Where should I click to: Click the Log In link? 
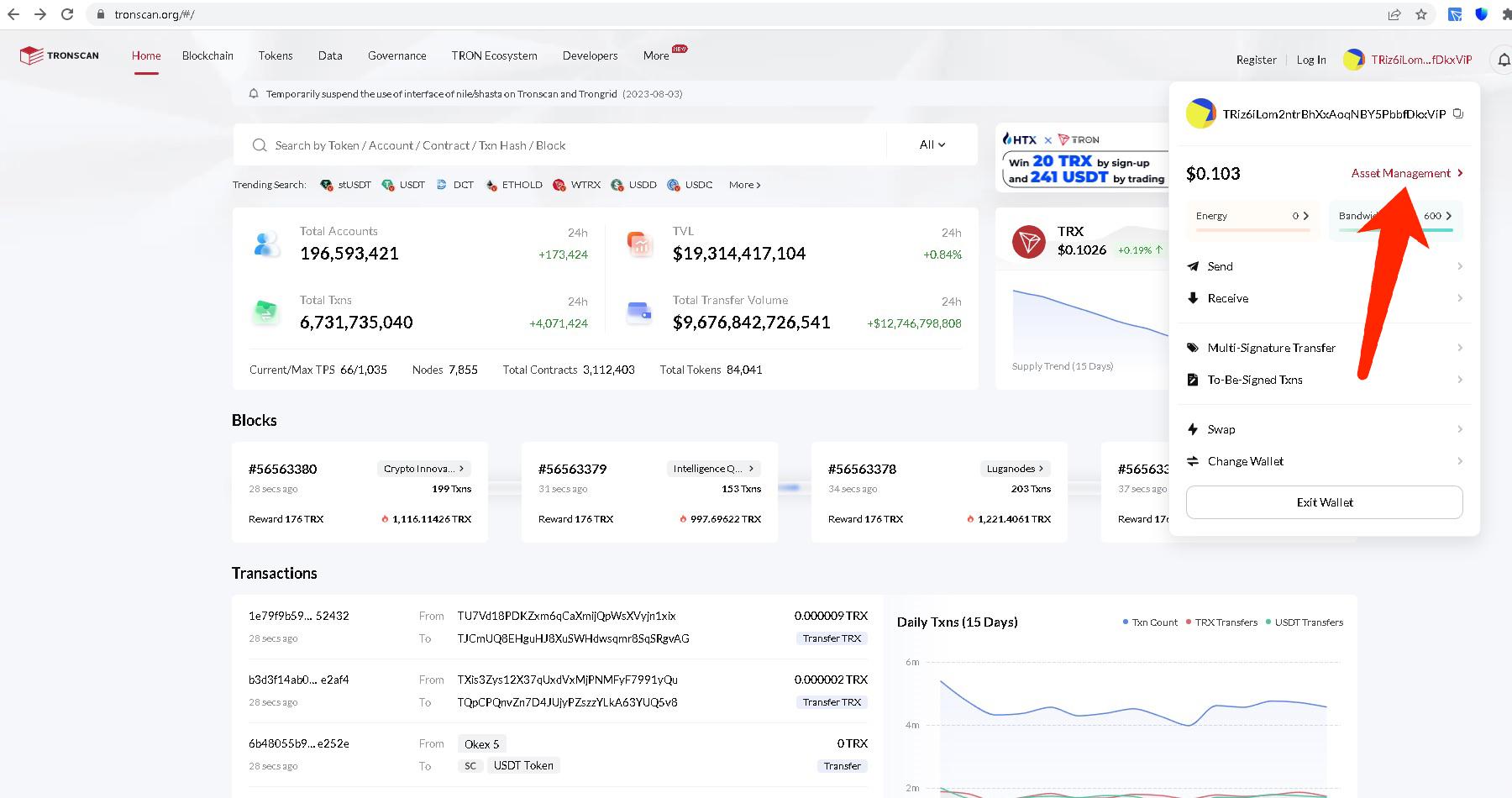click(1311, 60)
